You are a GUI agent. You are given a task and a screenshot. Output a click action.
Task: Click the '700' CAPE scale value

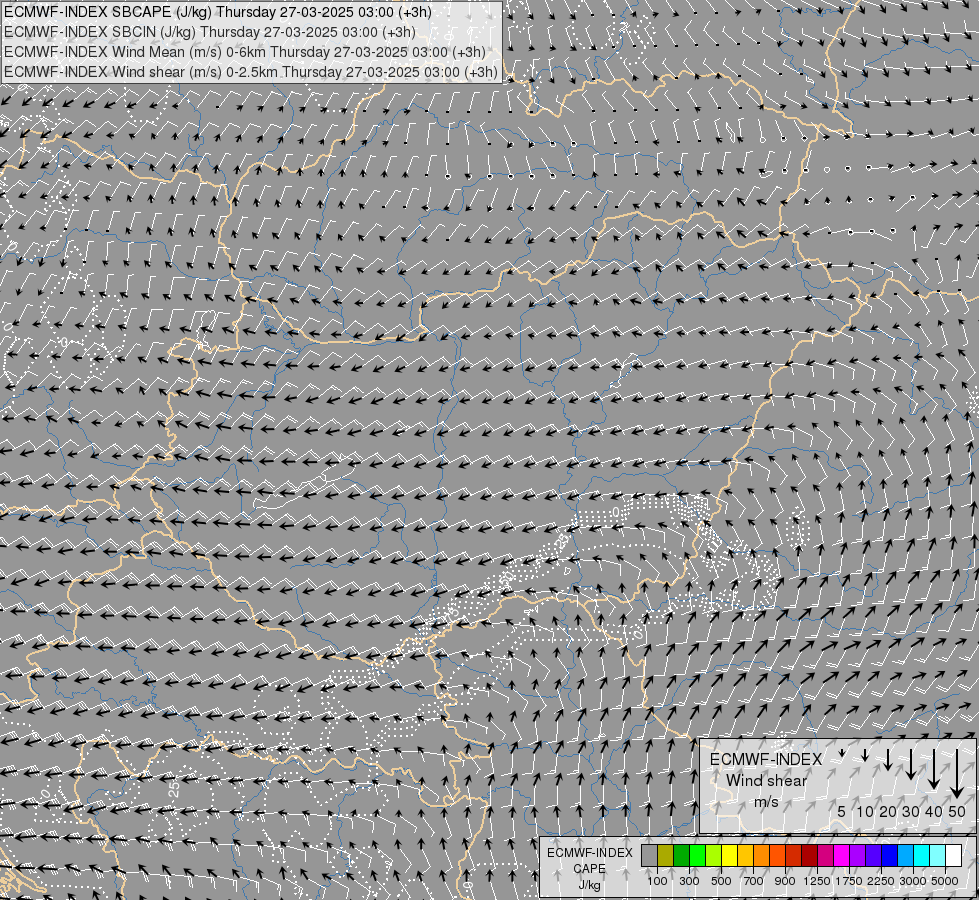pos(754,881)
